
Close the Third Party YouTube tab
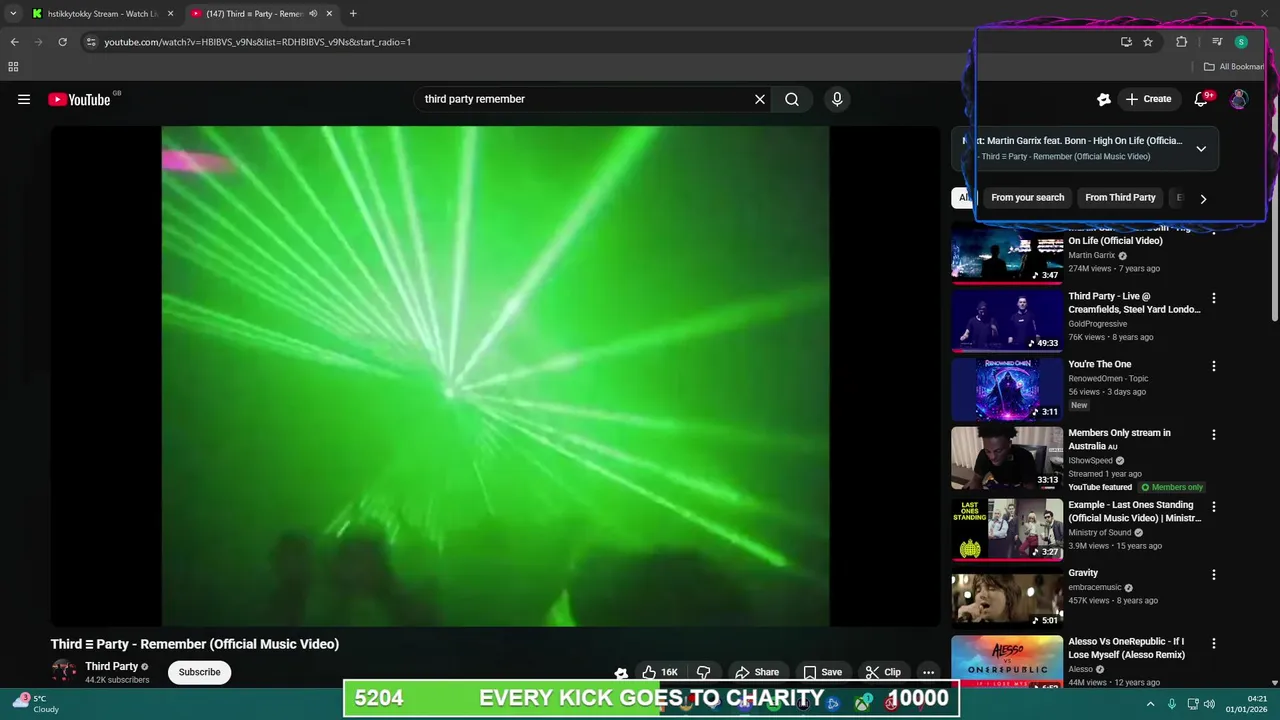[x=329, y=14]
